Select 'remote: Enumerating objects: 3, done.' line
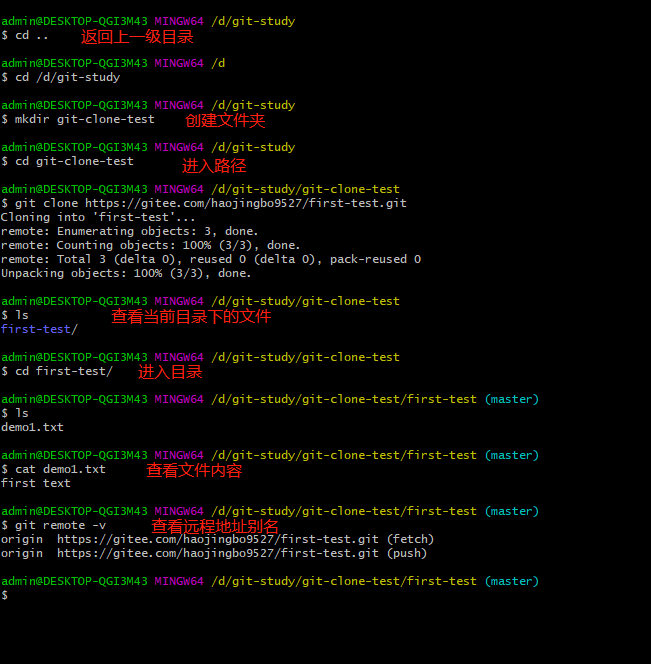The width and height of the screenshot is (651, 664). click(x=129, y=231)
